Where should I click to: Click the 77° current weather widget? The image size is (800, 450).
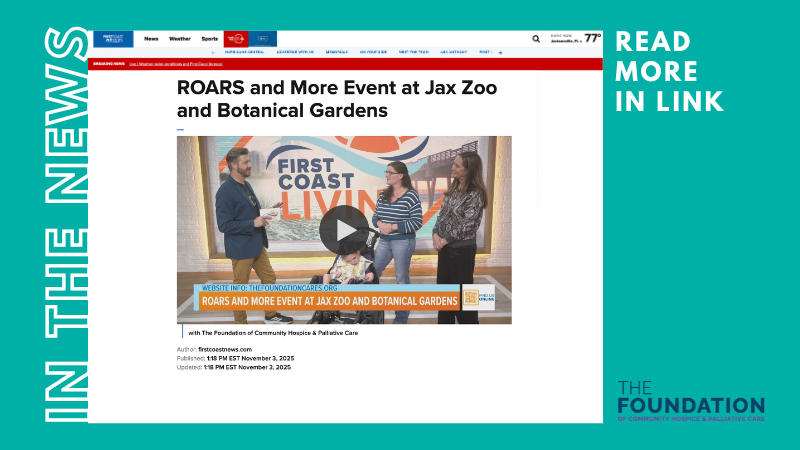[x=576, y=38]
